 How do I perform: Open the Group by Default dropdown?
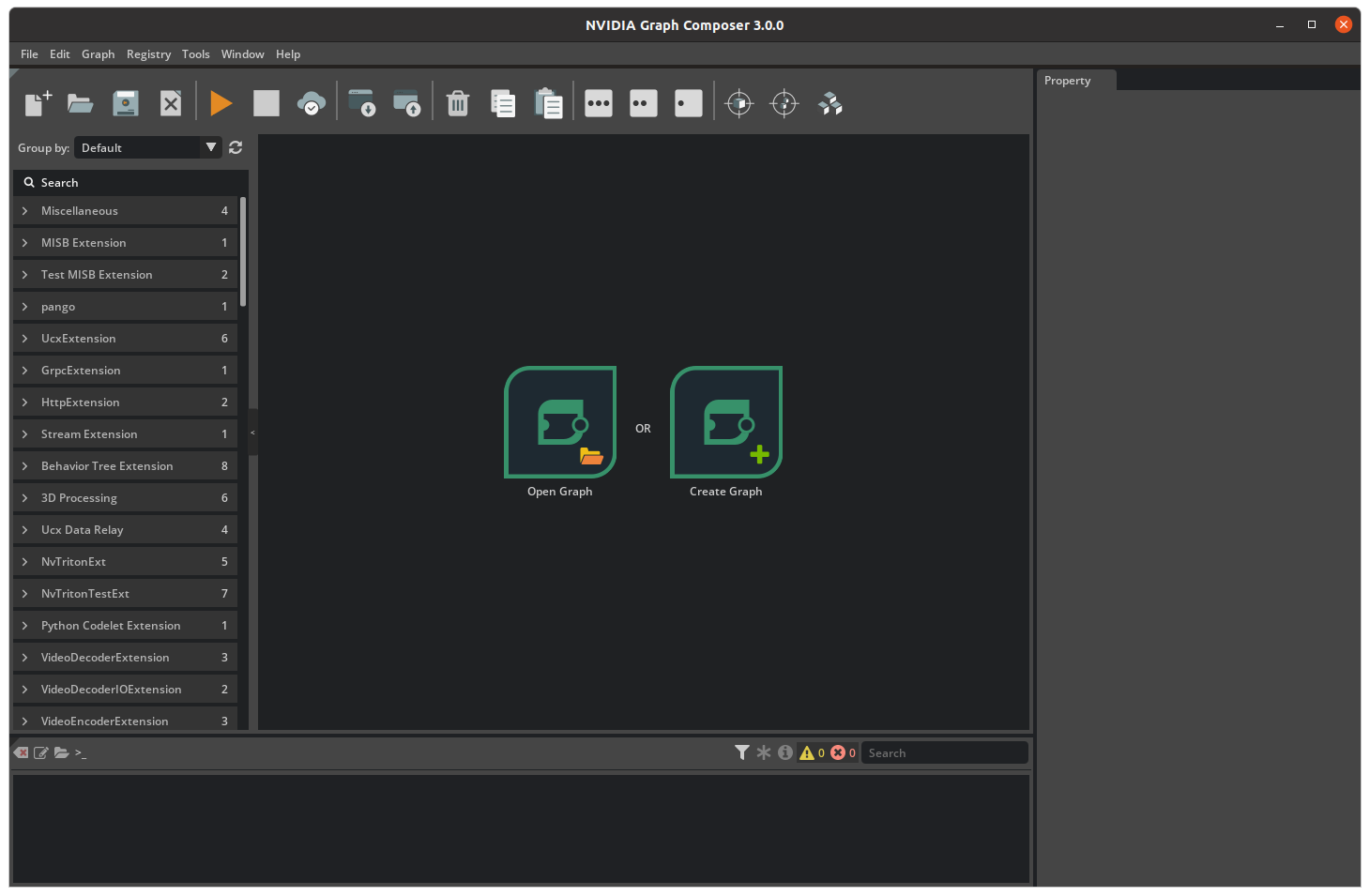click(x=148, y=147)
